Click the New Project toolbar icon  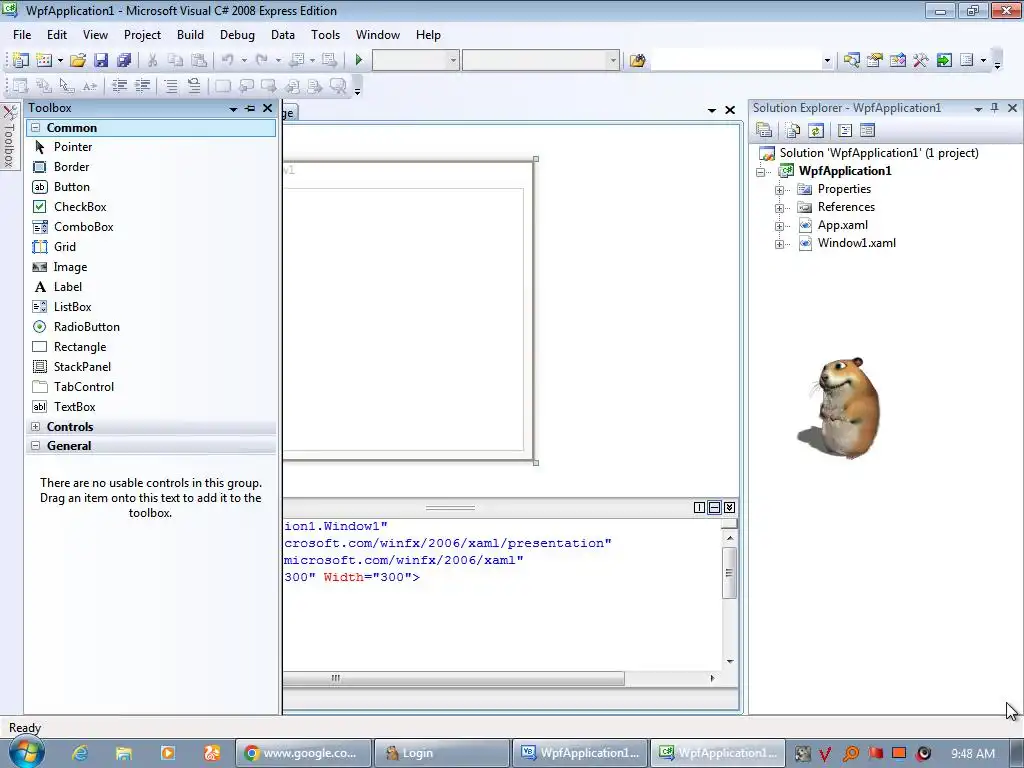point(20,60)
